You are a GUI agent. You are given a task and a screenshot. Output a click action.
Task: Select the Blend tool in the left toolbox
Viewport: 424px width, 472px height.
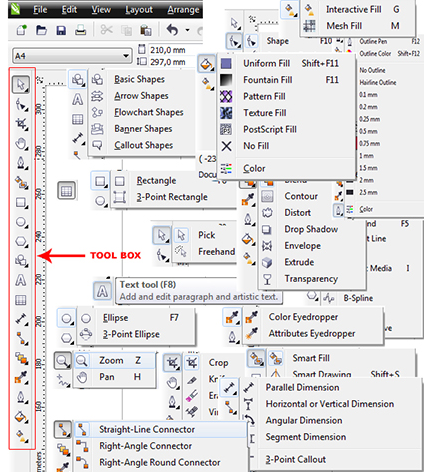pyautogui.click(x=22, y=358)
